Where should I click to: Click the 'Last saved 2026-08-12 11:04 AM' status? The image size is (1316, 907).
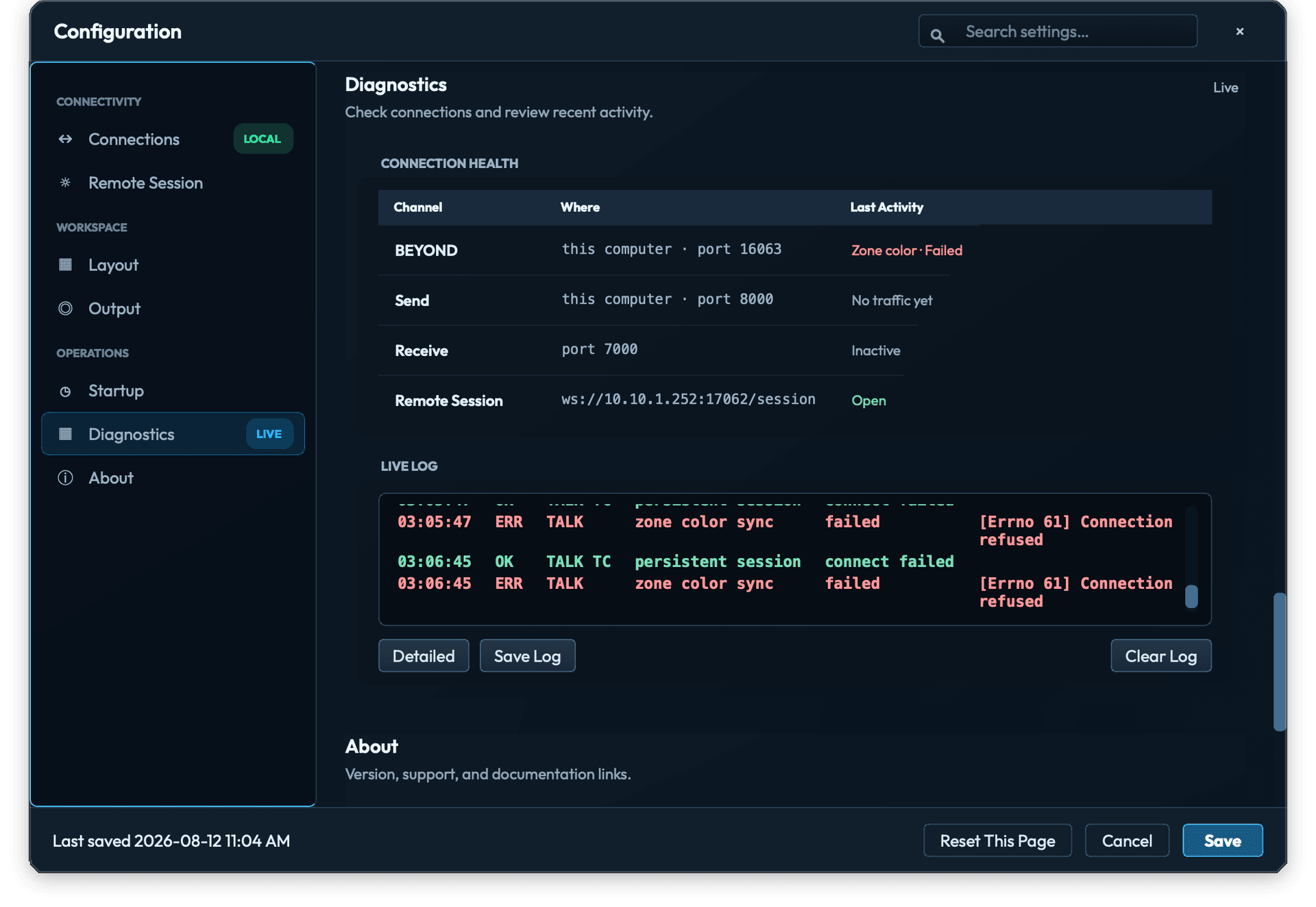171,841
